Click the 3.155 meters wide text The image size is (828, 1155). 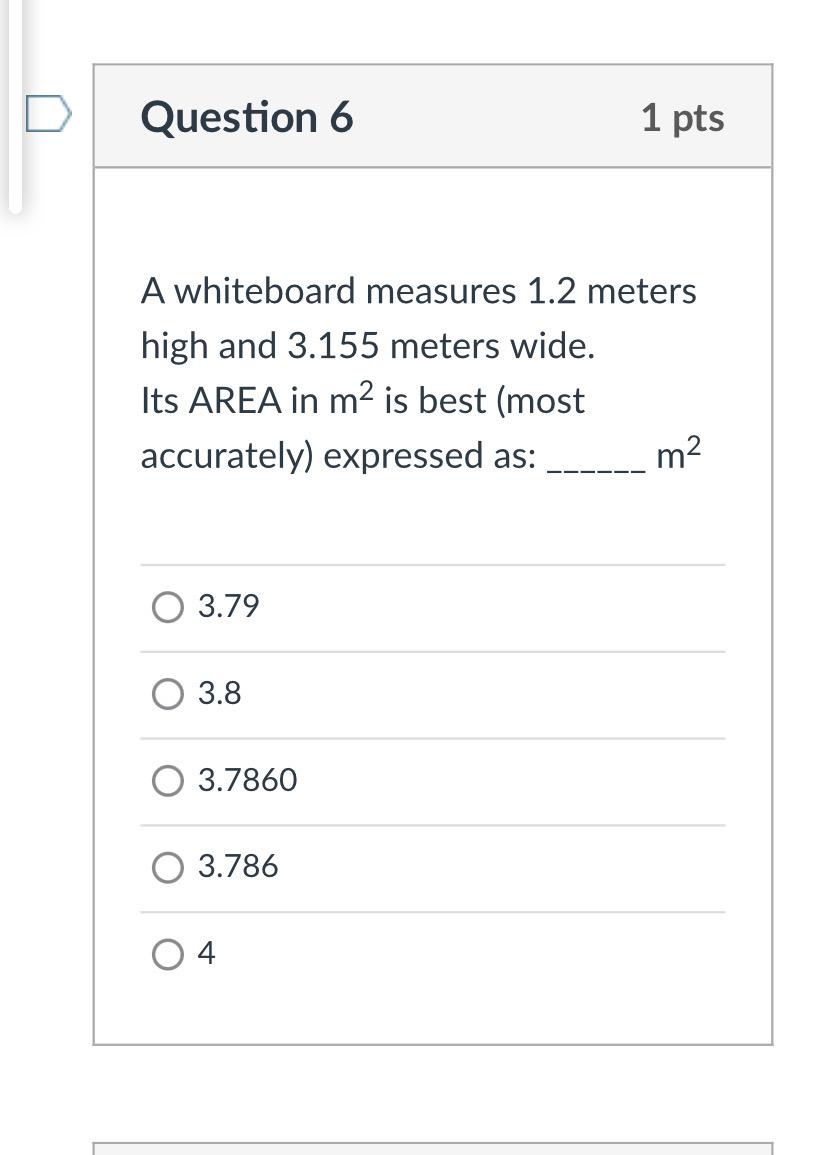click(x=441, y=345)
